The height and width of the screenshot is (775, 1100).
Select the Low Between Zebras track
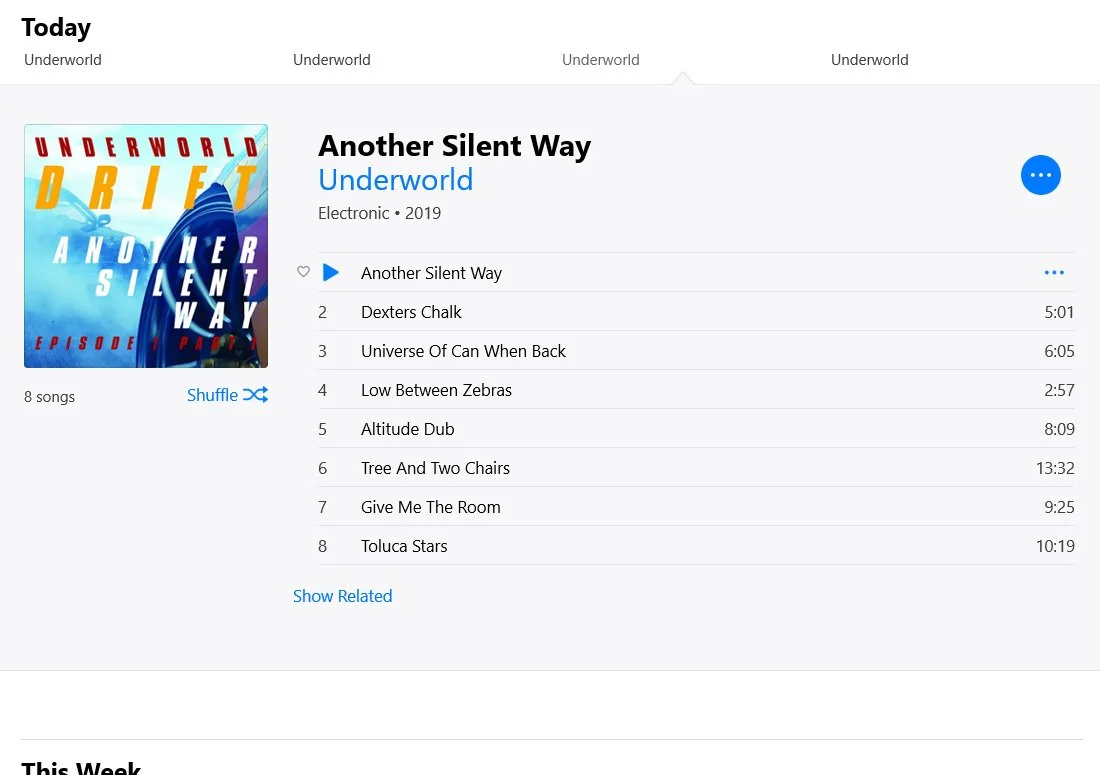point(696,390)
